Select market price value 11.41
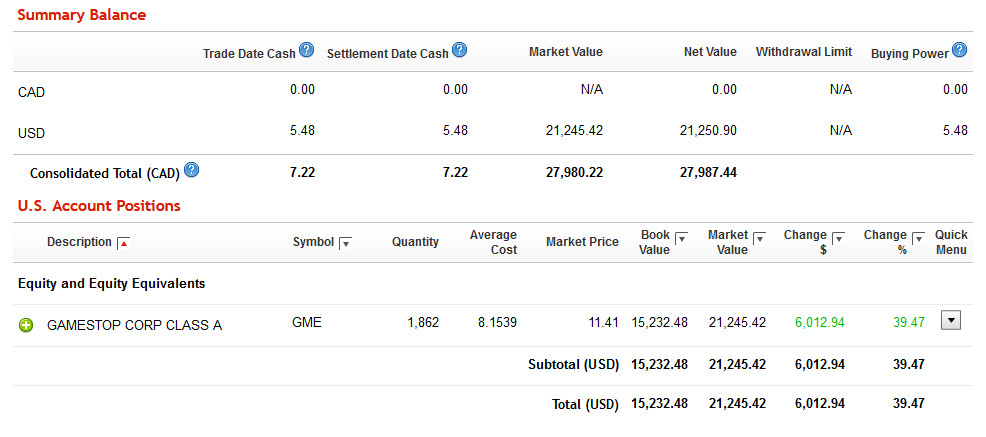This screenshot has height=437, width=986. (x=604, y=323)
